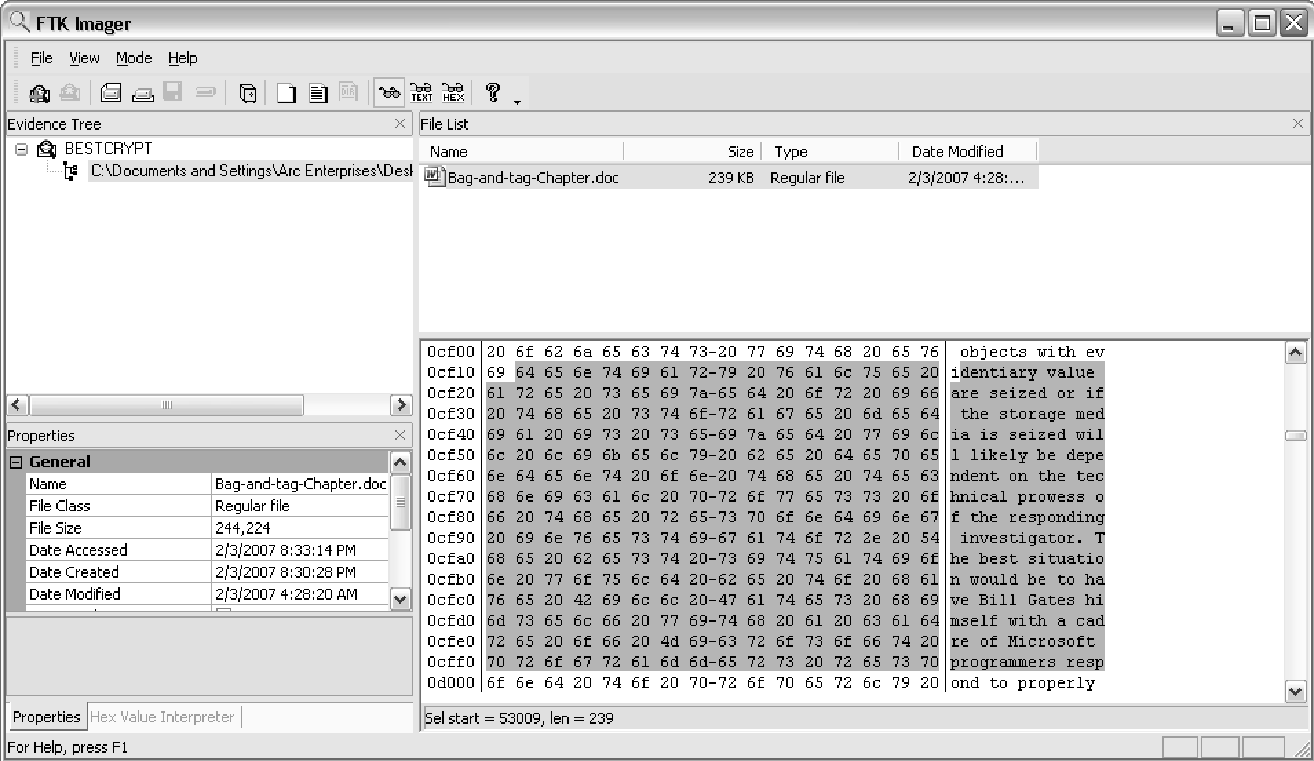Switch viewer to TEXT mode icon
1314x761 pixels.
pos(422,93)
